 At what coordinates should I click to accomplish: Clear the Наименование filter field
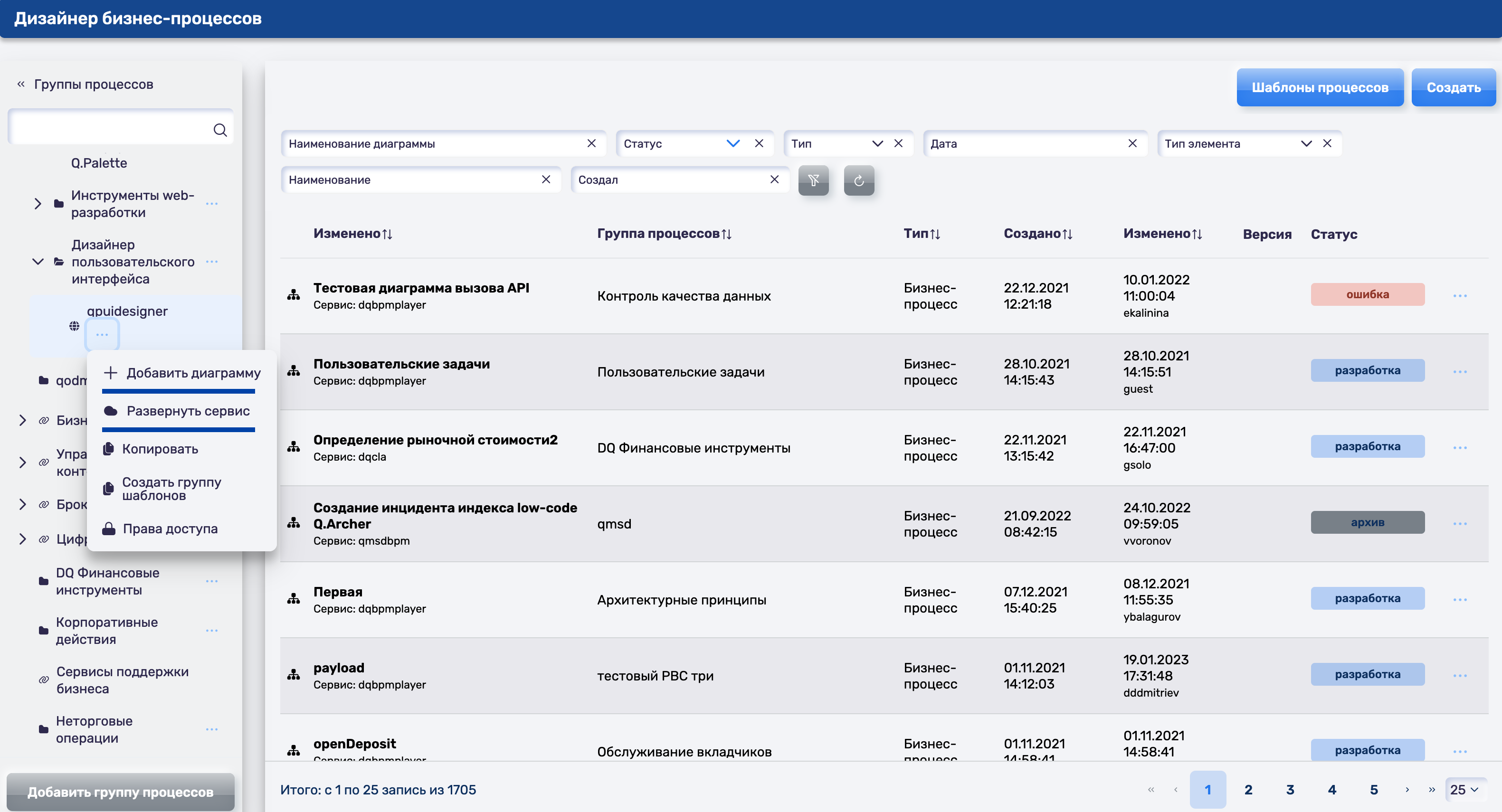[x=546, y=179]
